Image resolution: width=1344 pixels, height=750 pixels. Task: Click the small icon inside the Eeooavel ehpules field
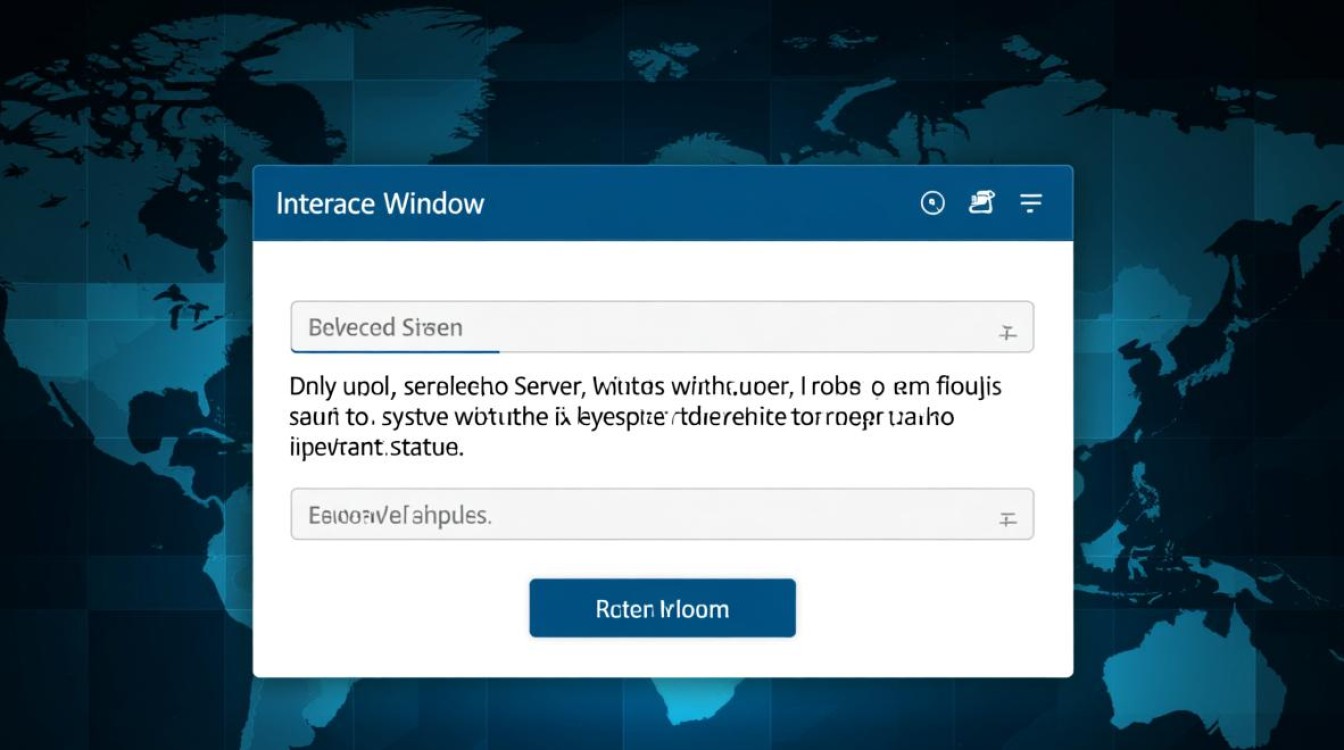point(1007,519)
